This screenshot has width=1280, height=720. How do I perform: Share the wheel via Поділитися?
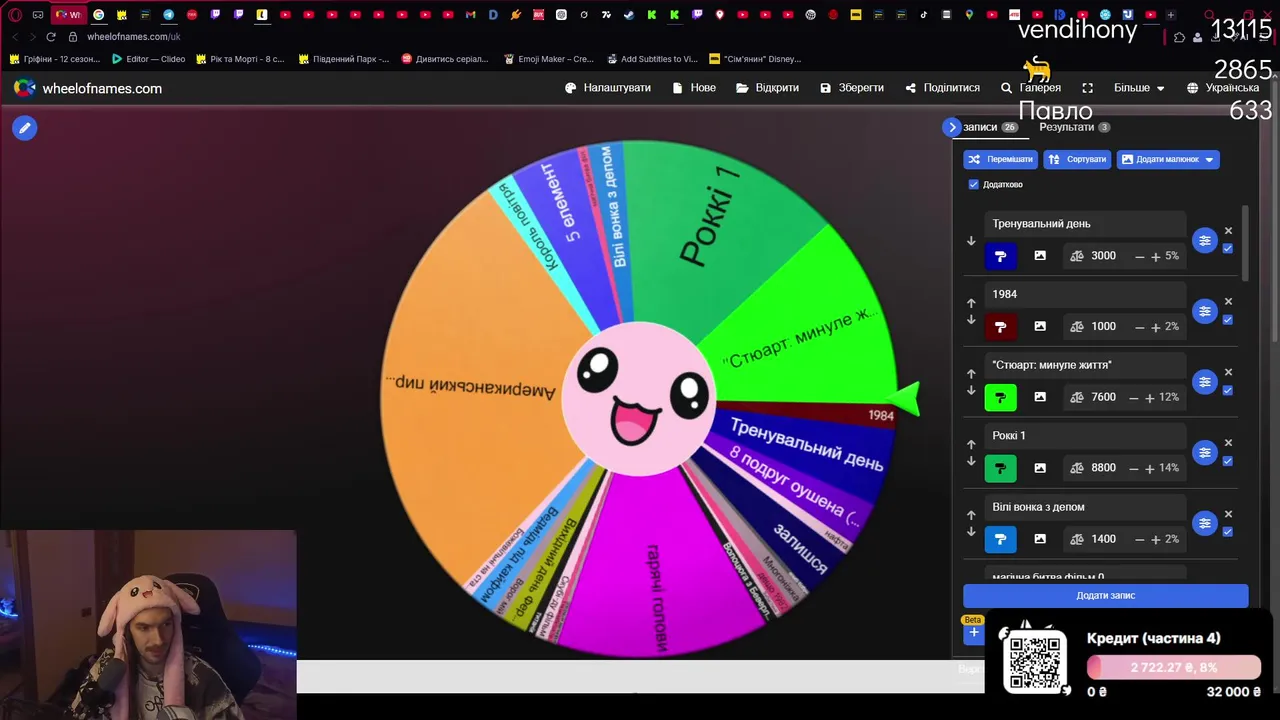[x=943, y=88]
